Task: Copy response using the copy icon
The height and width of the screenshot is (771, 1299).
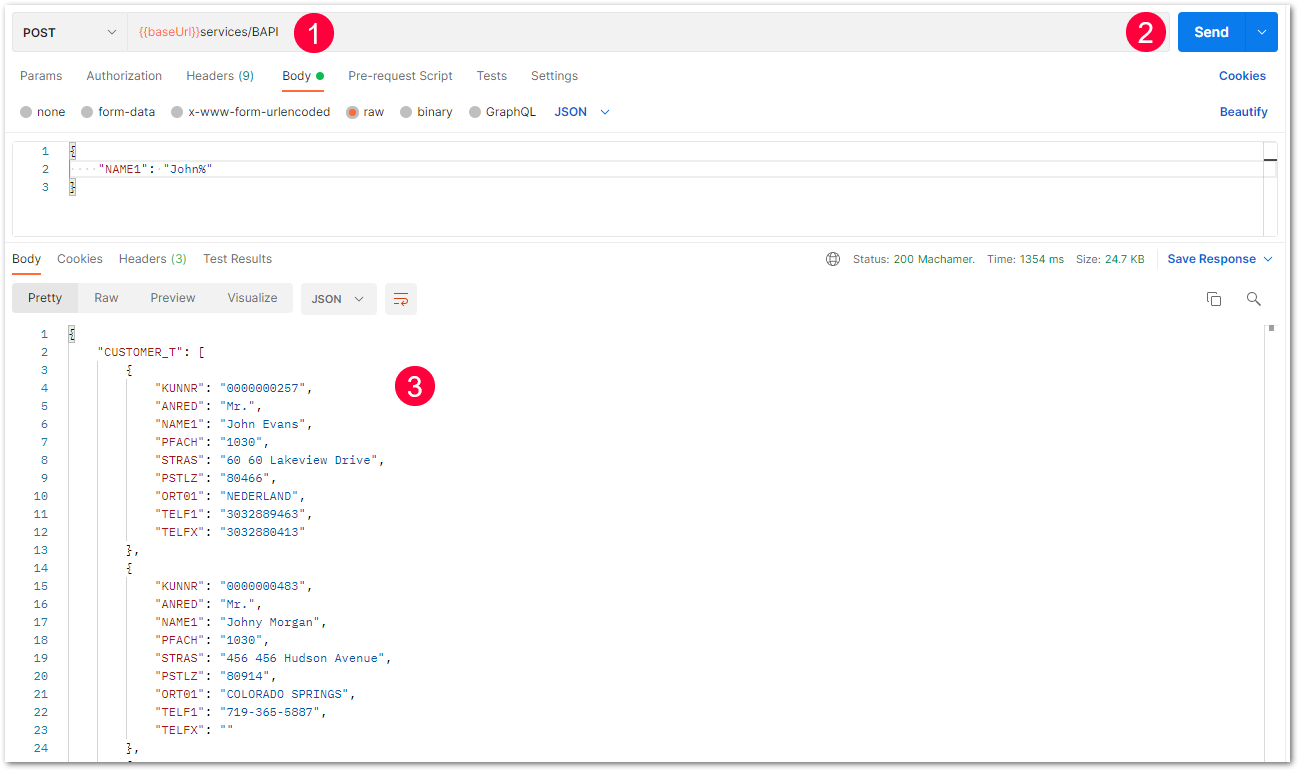Action: pyautogui.click(x=1214, y=299)
